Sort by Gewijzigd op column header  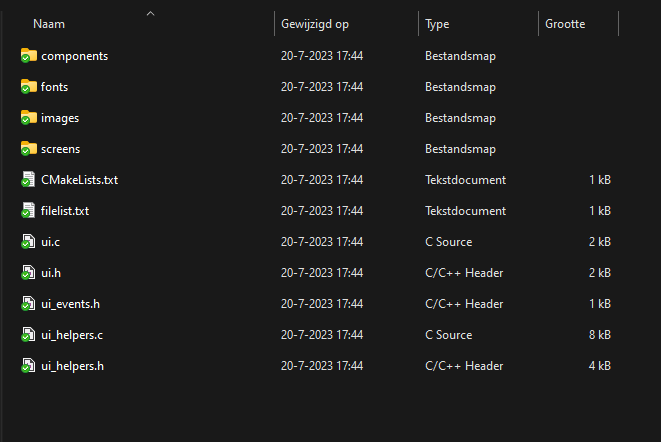pos(315,24)
